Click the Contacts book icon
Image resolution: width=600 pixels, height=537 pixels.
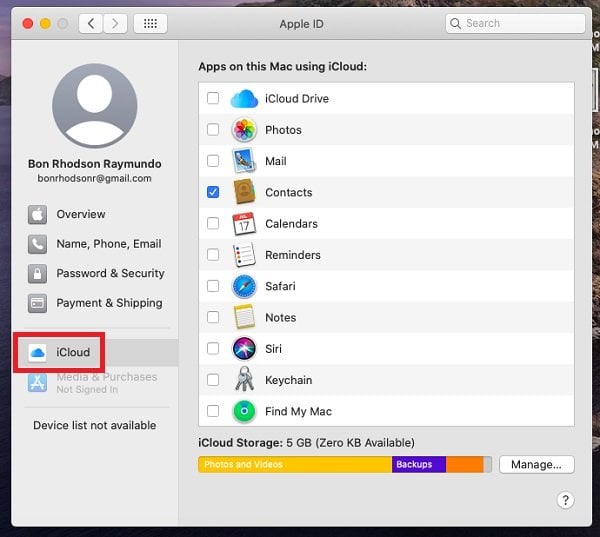click(244, 192)
